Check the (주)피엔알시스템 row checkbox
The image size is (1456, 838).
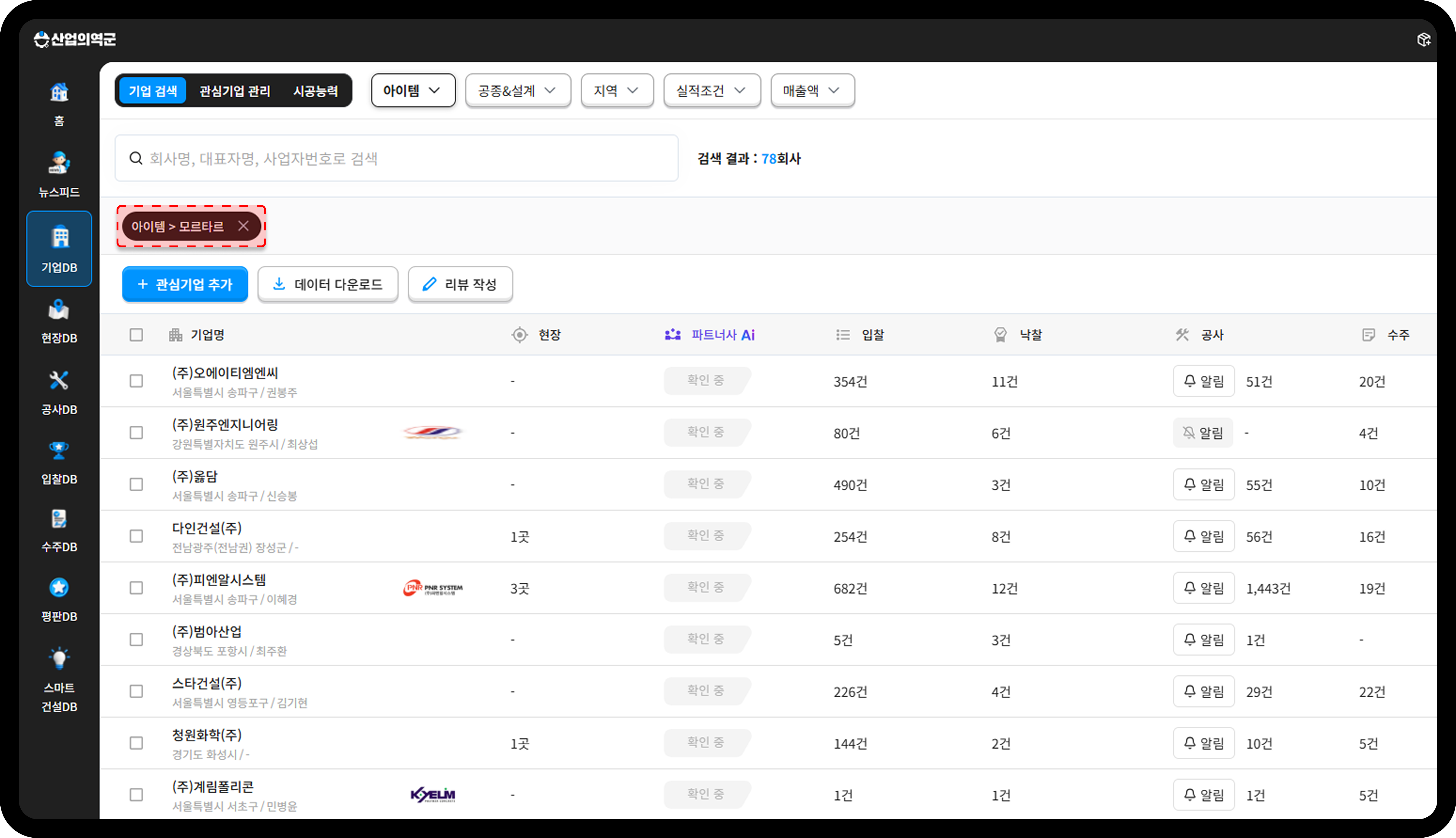coord(136,588)
